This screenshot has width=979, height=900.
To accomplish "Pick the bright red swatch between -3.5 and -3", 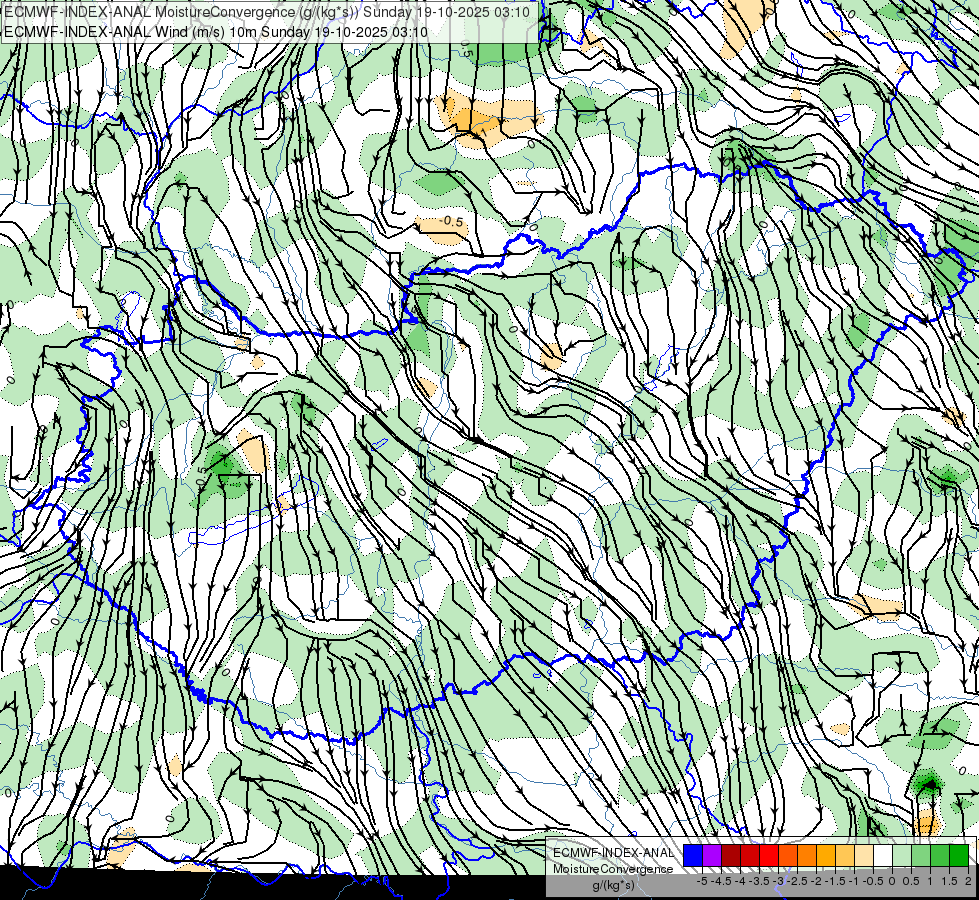I will tap(769, 856).
